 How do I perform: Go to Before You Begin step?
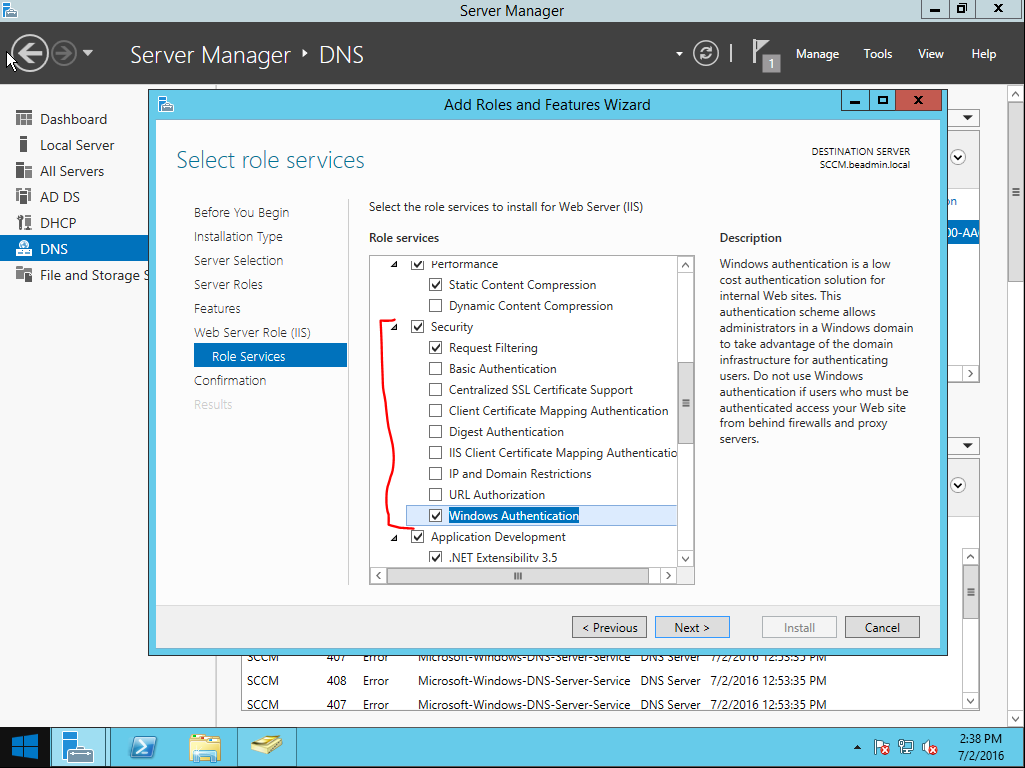coord(241,212)
